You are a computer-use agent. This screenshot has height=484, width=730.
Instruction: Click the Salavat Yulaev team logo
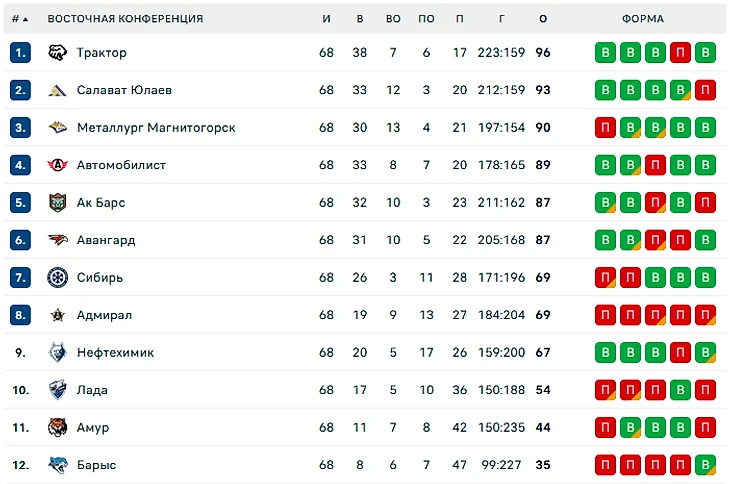point(57,90)
